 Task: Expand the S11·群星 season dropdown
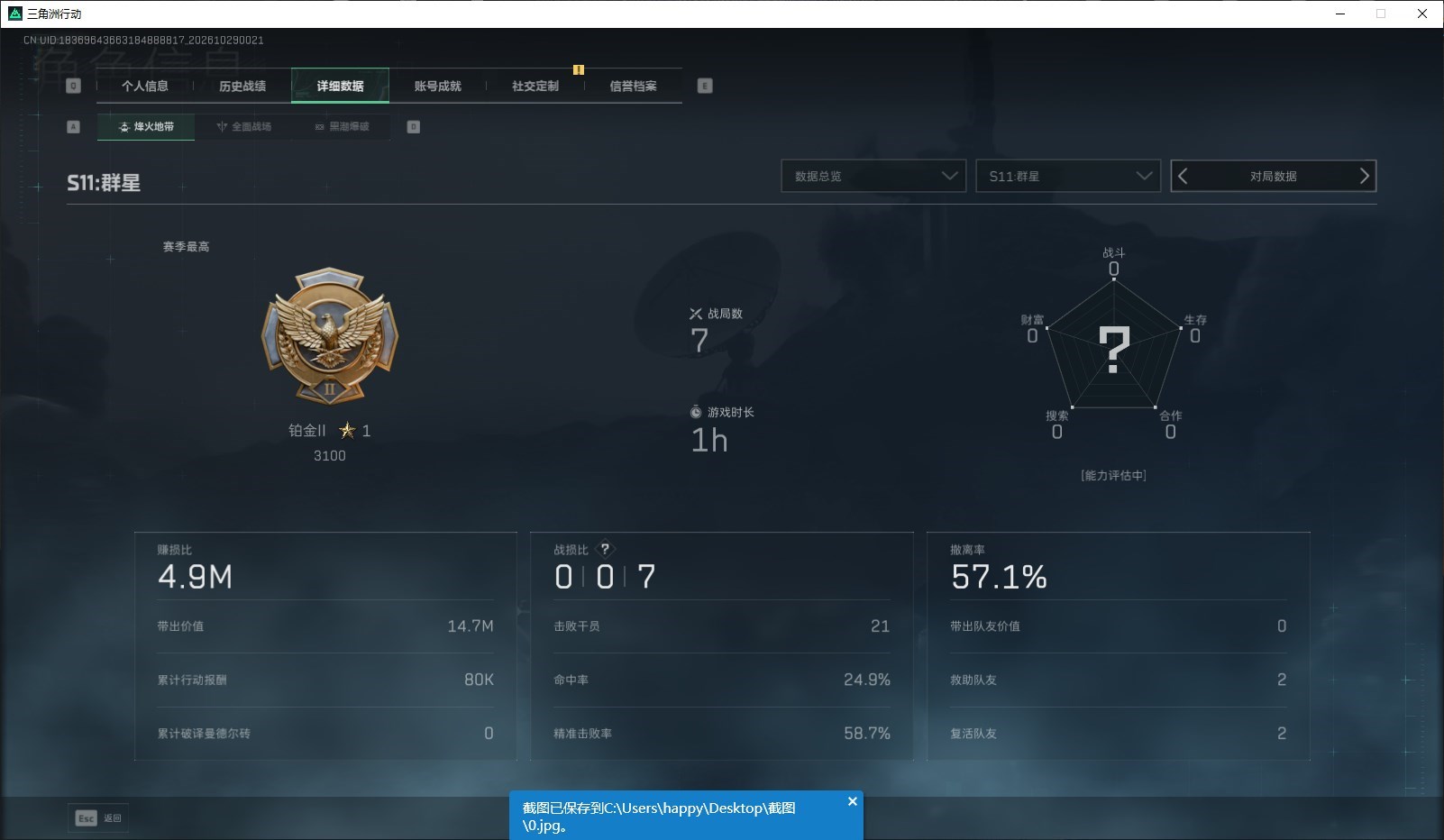[1068, 176]
